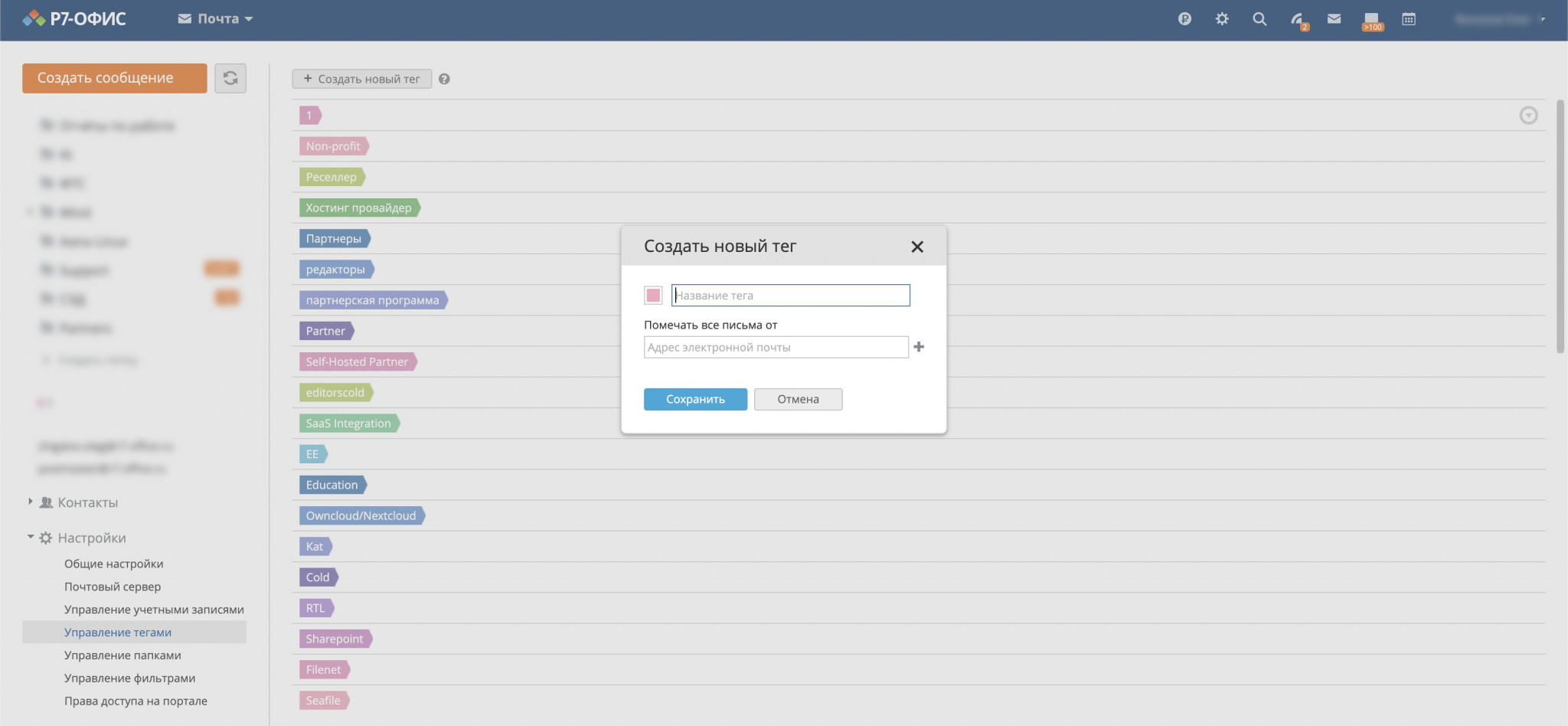
Task: Open the circled arrow menu for tag 1
Action: tap(1528, 116)
